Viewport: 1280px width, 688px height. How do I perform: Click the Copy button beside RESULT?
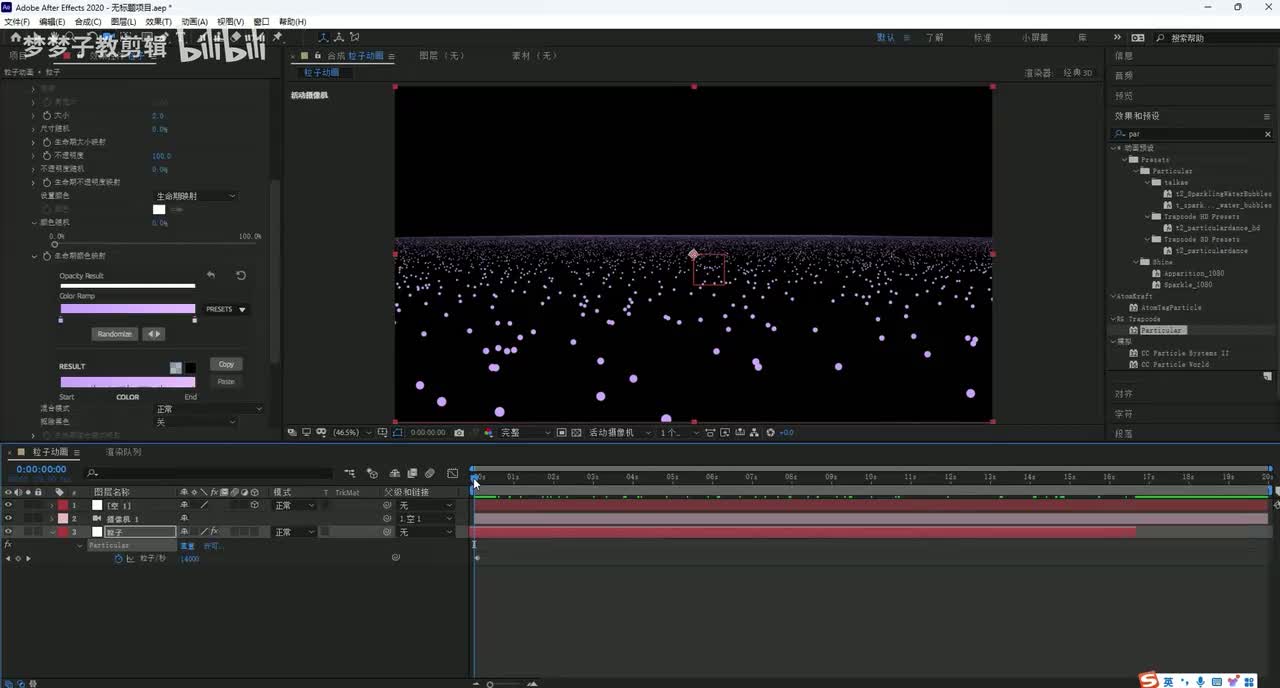point(226,364)
